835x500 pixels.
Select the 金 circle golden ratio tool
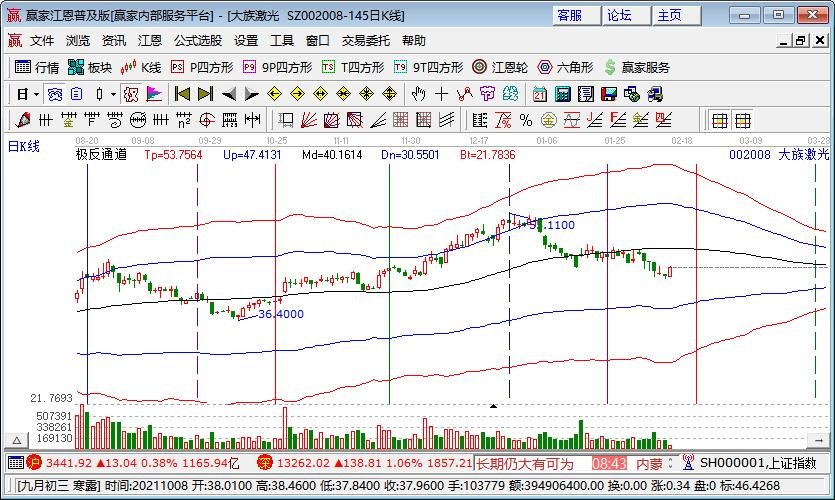coord(549,120)
